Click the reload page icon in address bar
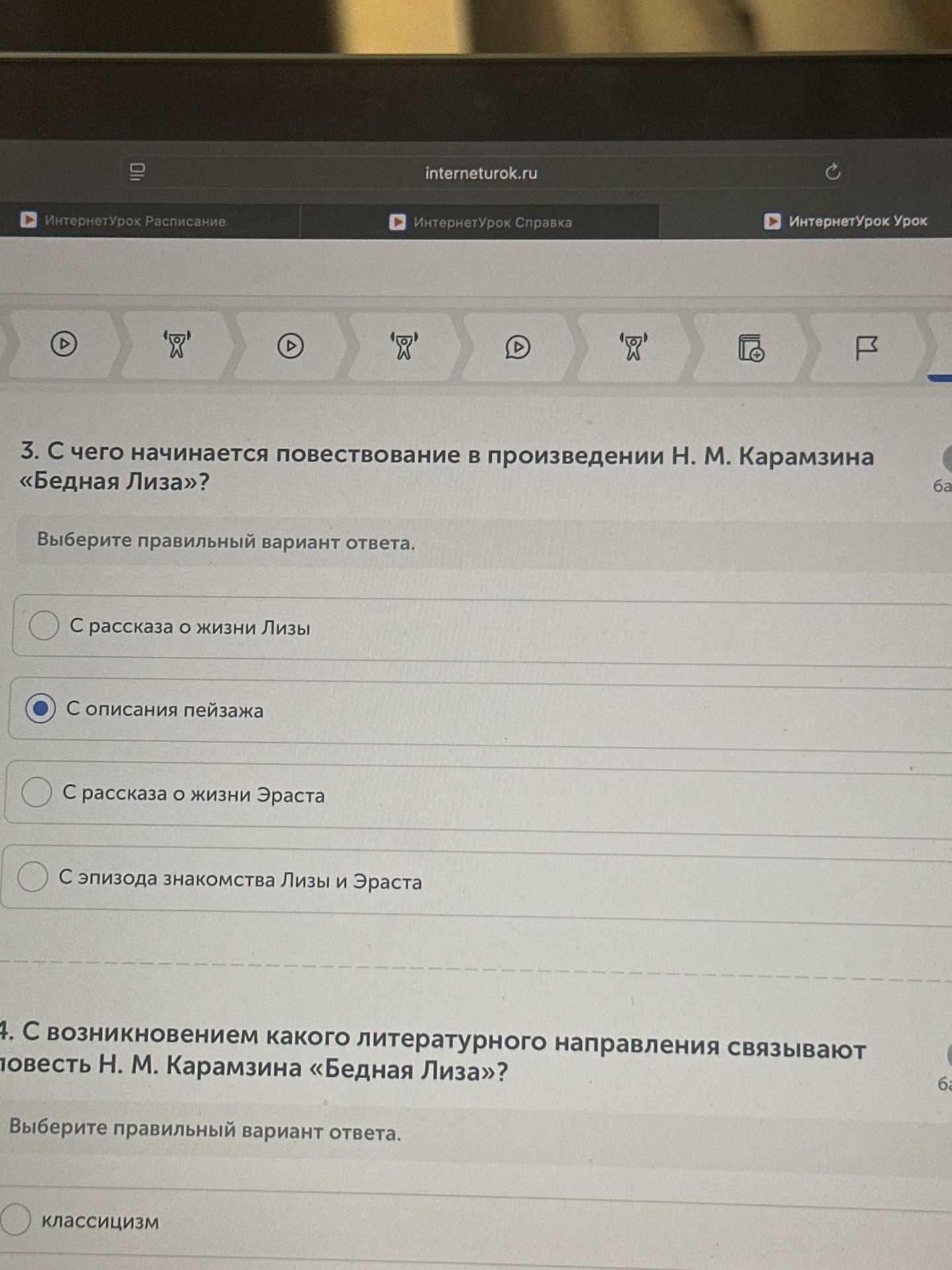Image resolution: width=952 pixels, height=1270 pixels. click(832, 172)
